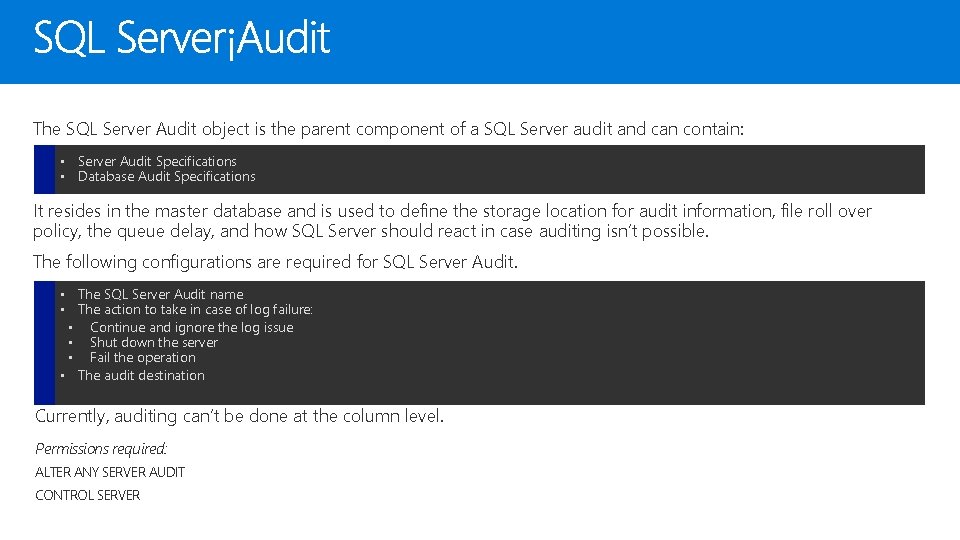Click "The action to take in case of log failure"
The height and width of the screenshot is (540, 960).
point(195,310)
